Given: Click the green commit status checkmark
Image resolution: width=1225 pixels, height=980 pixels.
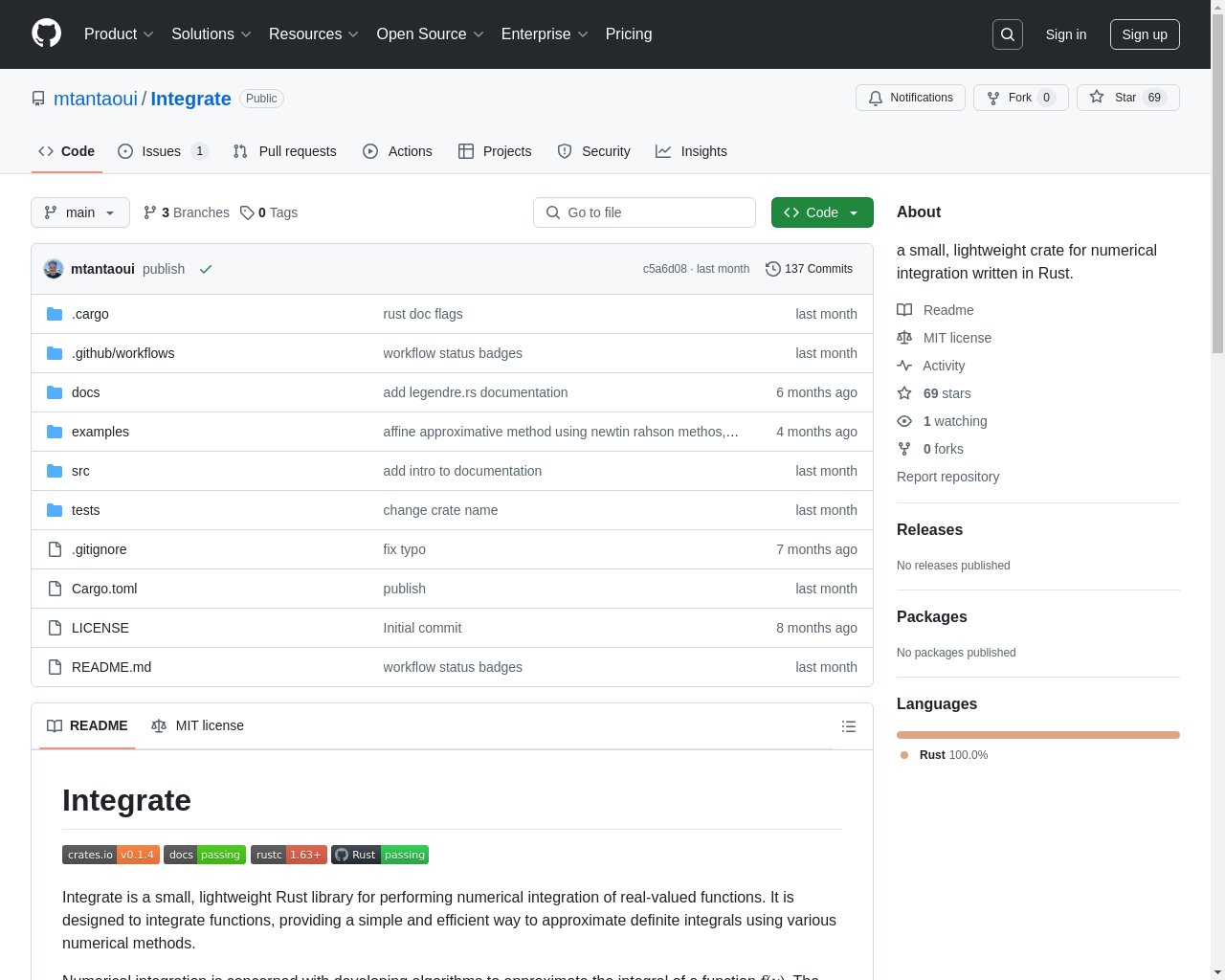Looking at the screenshot, I should (205, 270).
